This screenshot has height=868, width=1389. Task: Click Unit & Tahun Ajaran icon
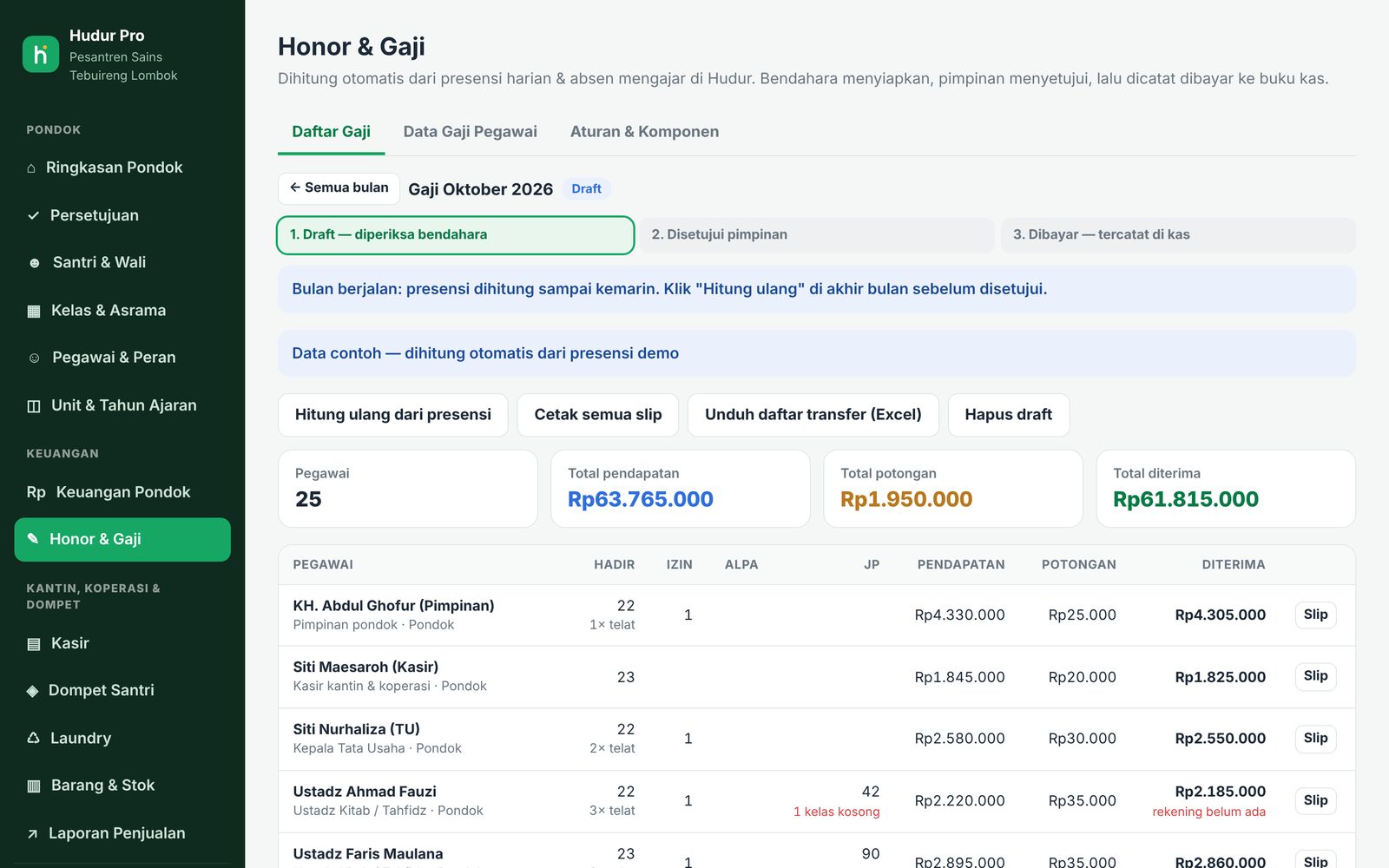click(34, 405)
